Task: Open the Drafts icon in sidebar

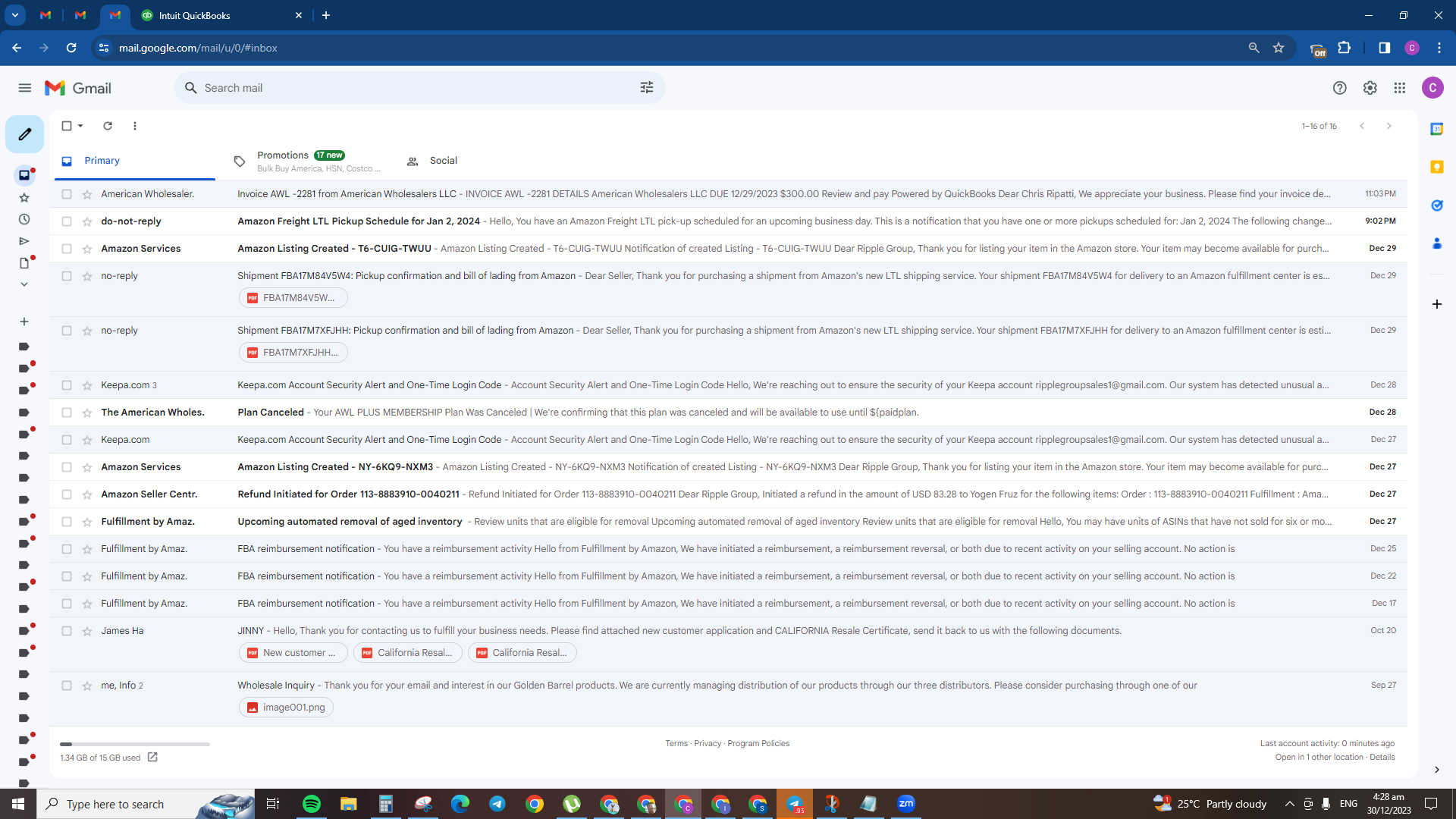Action: pos(24,263)
